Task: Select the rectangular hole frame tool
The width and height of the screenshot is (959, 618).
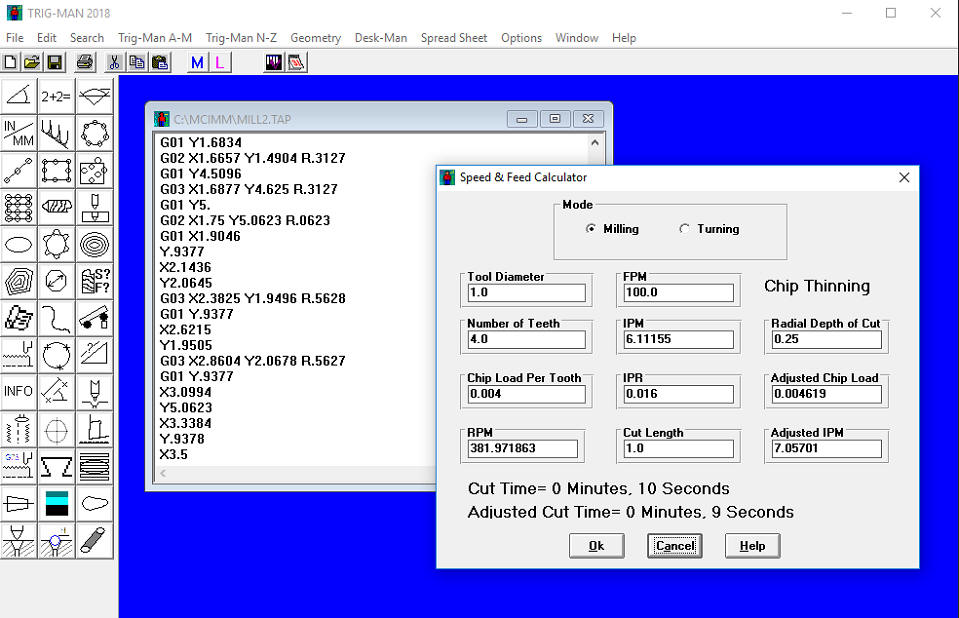Action: click(56, 171)
